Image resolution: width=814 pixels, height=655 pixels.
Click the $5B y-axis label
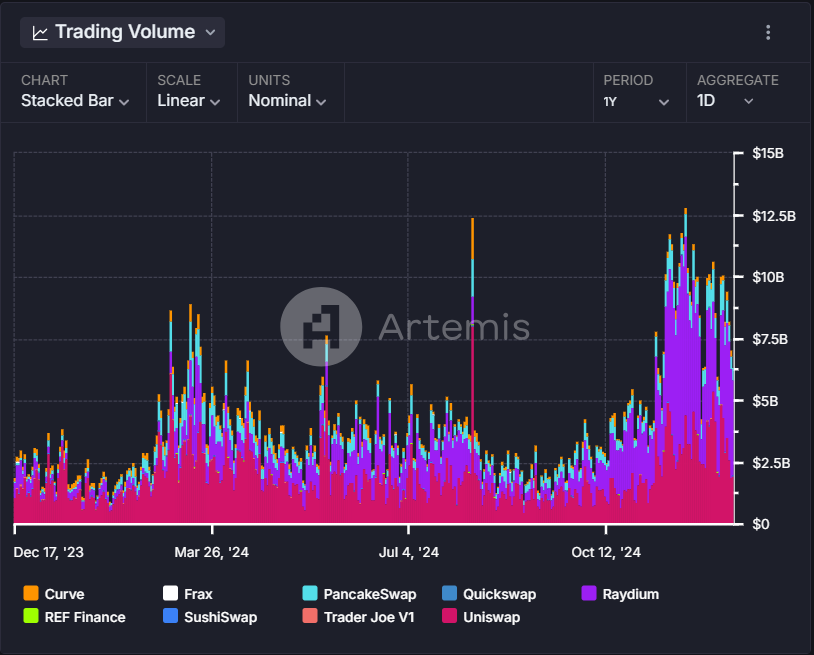765,401
